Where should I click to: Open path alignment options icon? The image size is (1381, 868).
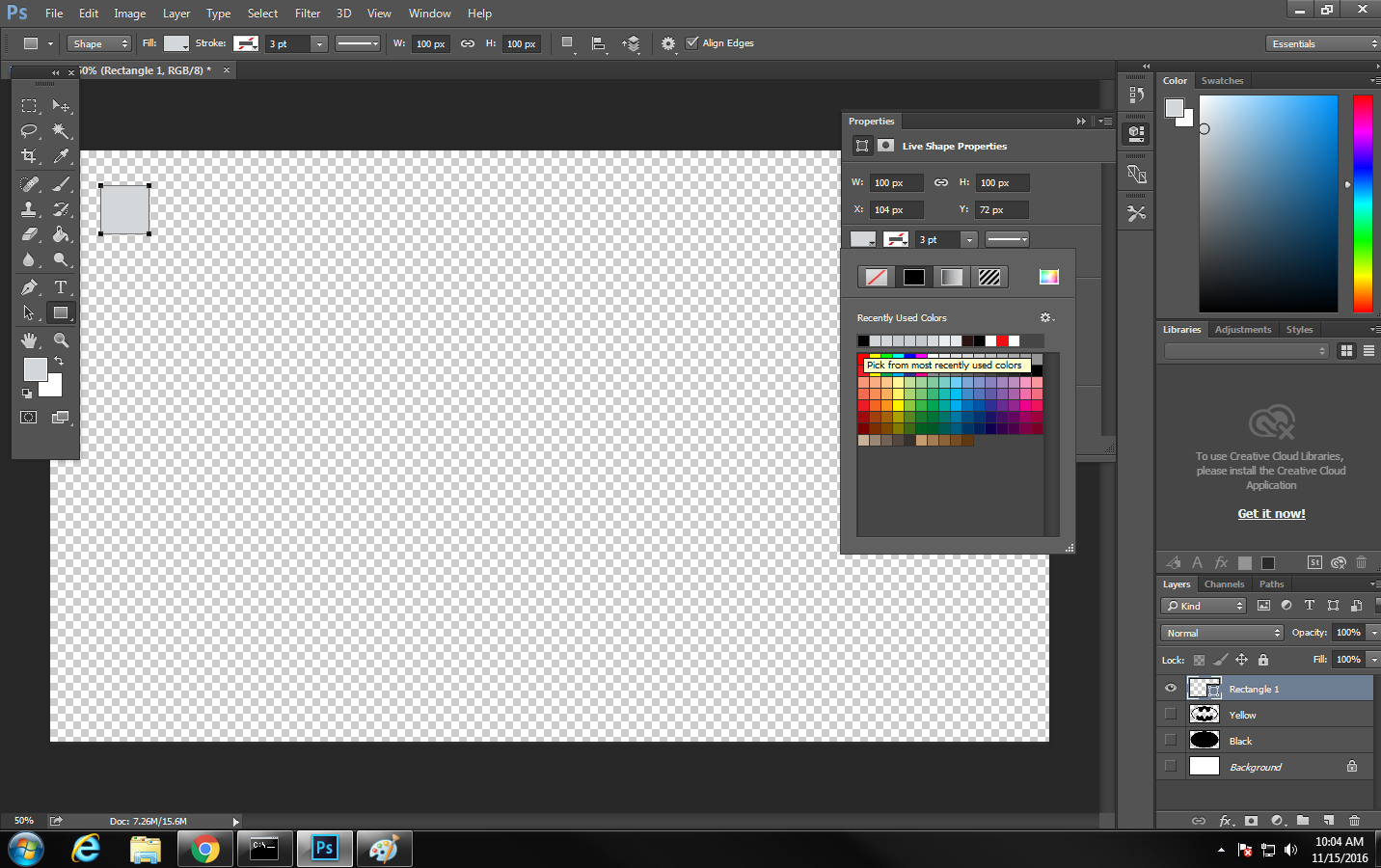click(x=599, y=43)
